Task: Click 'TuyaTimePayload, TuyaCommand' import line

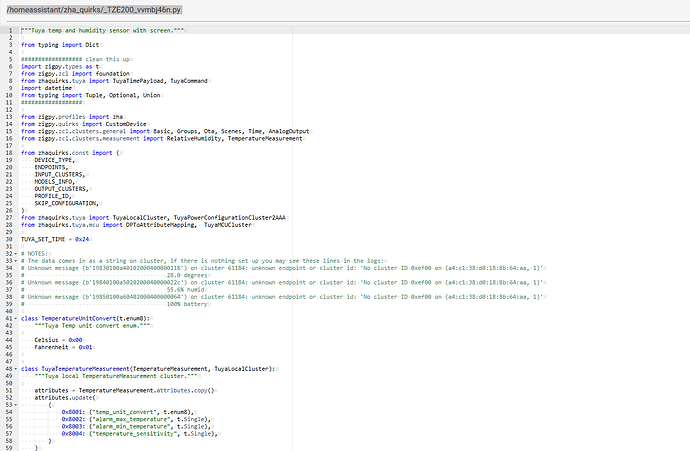Action: pos(114,81)
